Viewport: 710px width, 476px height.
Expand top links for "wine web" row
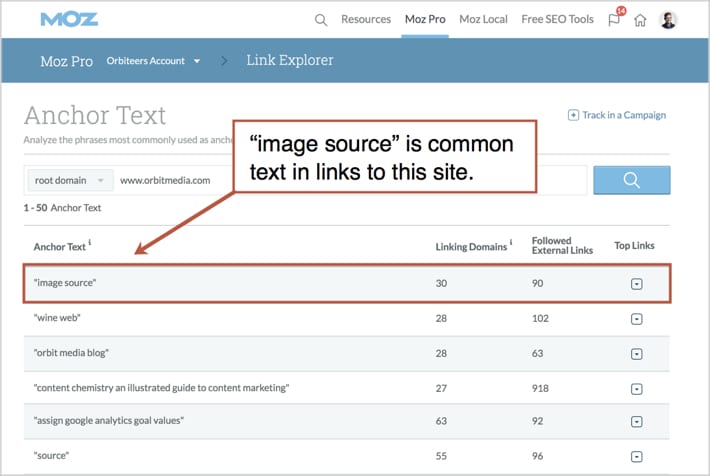pos(637,319)
